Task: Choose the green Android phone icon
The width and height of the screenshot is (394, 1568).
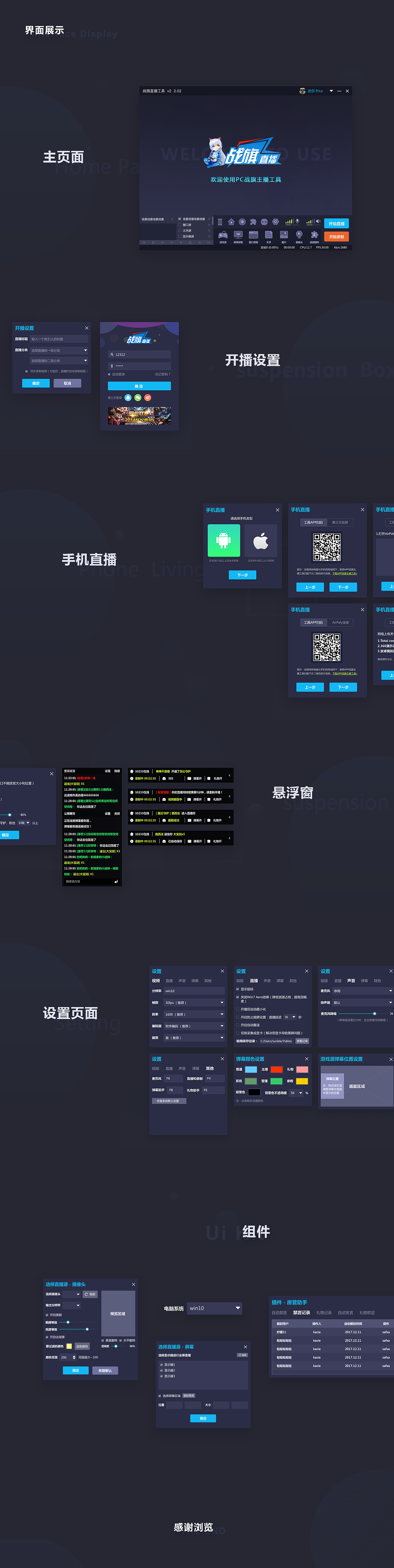Action: point(223,541)
